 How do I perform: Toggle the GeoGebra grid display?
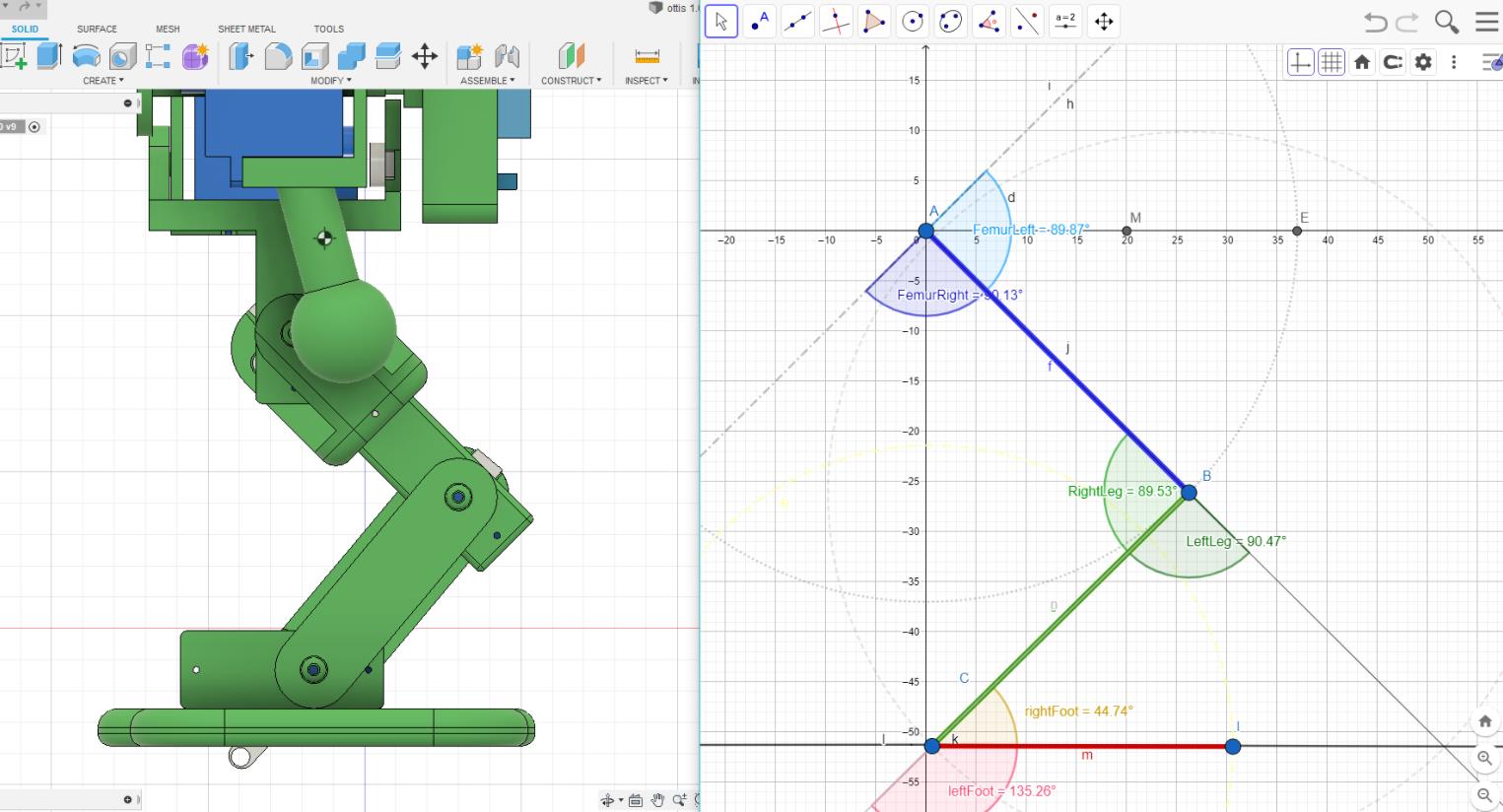pyautogui.click(x=1332, y=63)
